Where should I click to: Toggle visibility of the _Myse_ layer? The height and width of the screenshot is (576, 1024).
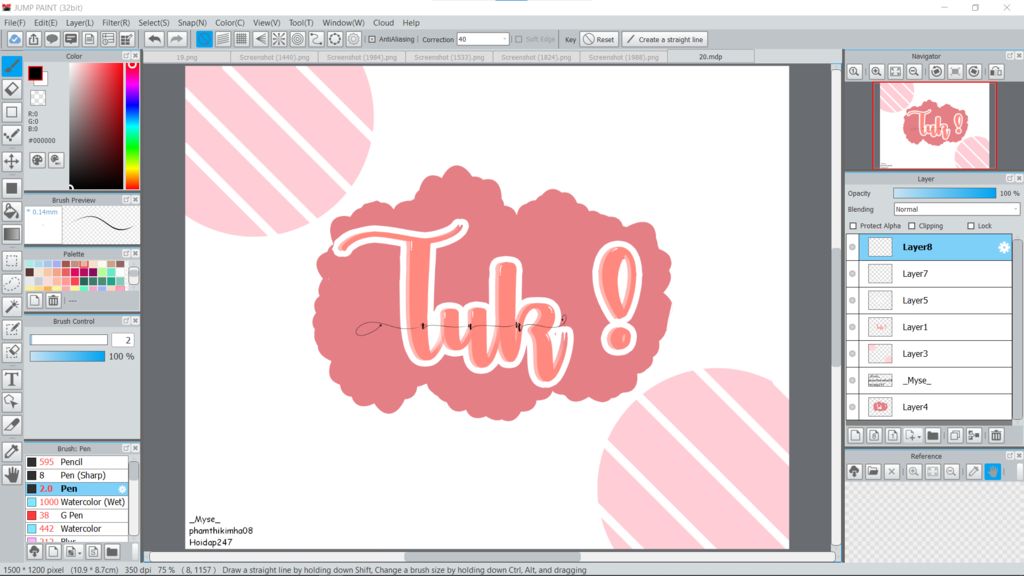click(852, 380)
